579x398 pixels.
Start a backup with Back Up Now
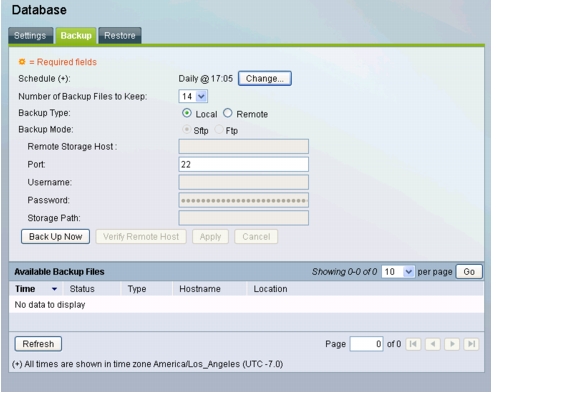[55, 237]
